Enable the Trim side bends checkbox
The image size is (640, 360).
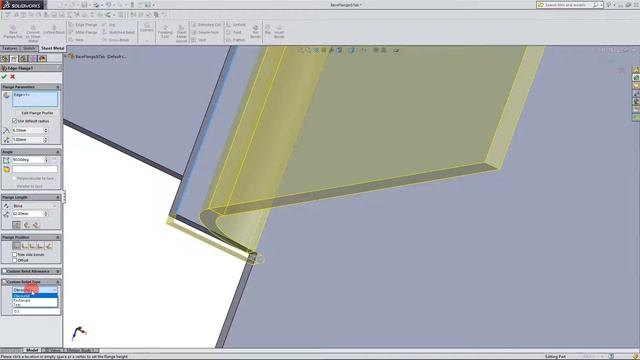click(15, 254)
